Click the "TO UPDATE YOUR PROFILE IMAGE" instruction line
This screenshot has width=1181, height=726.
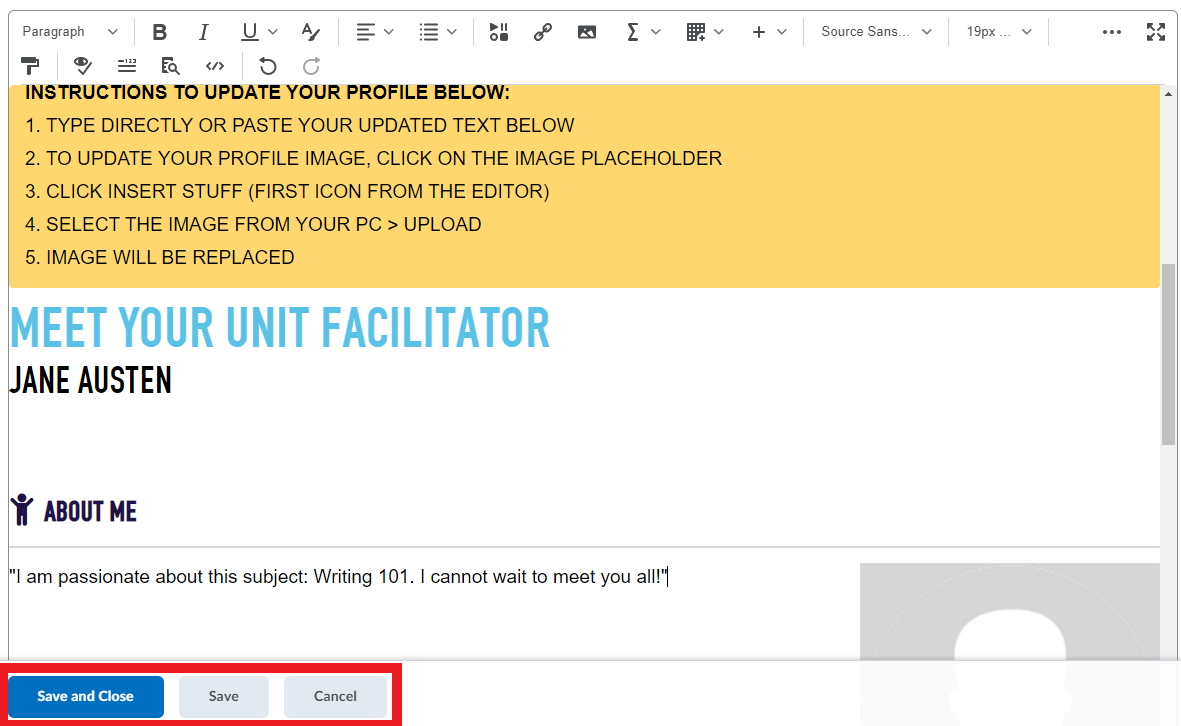click(374, 158)
